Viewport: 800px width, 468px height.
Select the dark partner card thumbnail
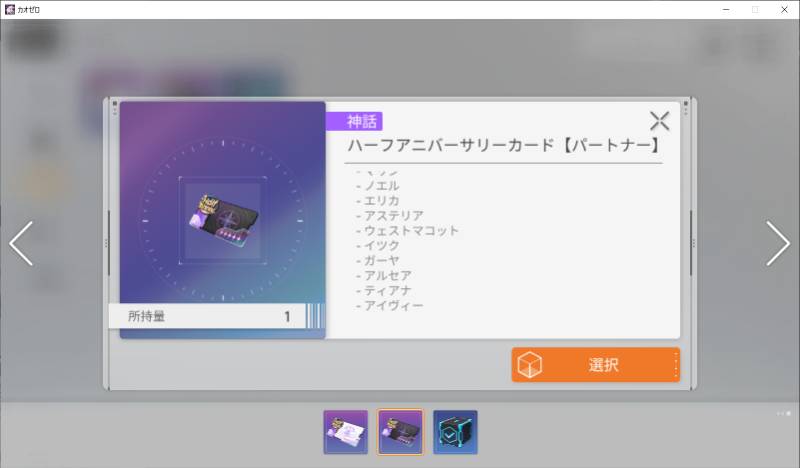pos(401,432)
